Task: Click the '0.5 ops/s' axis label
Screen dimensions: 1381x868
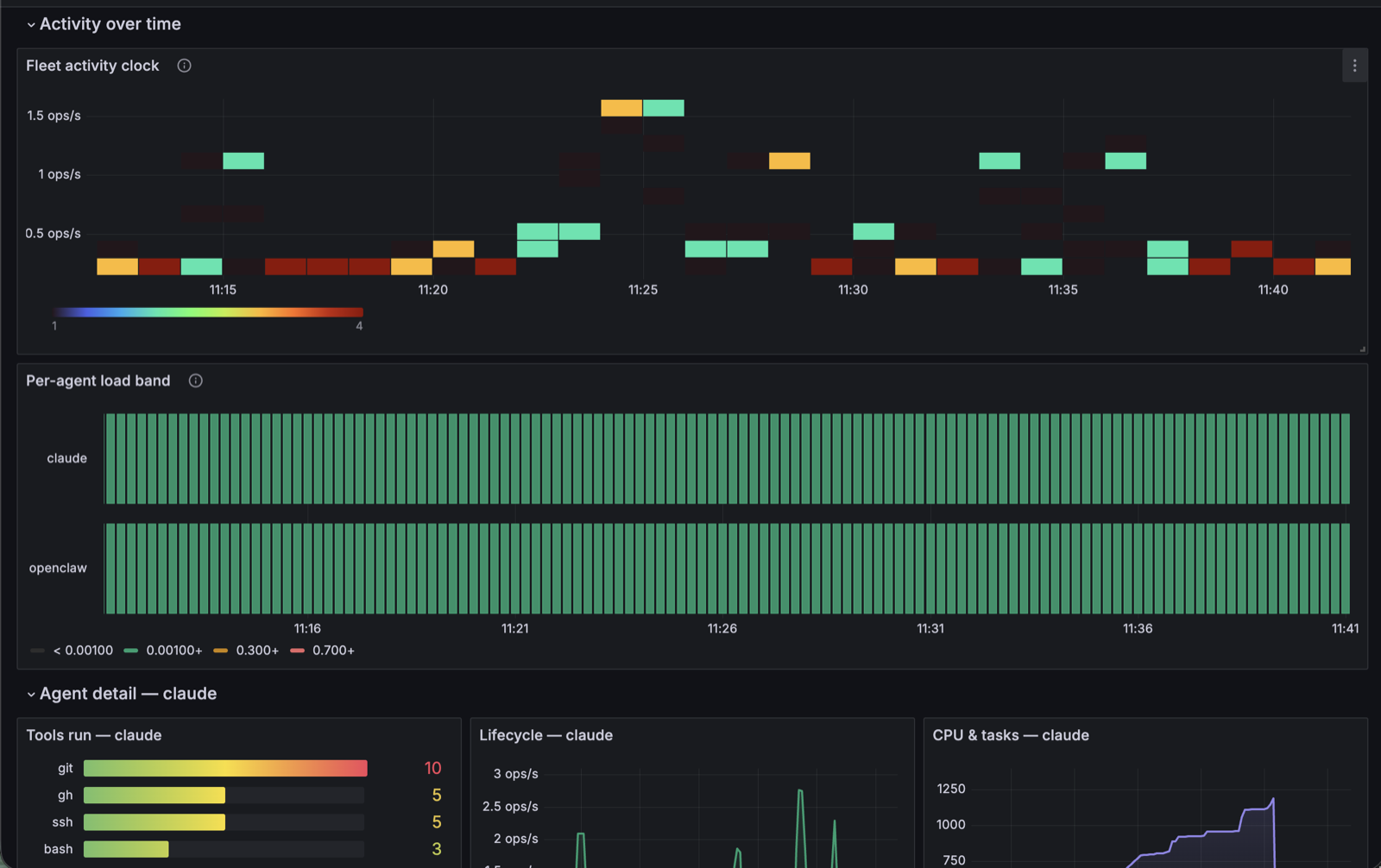Action: tap(53, 234)
